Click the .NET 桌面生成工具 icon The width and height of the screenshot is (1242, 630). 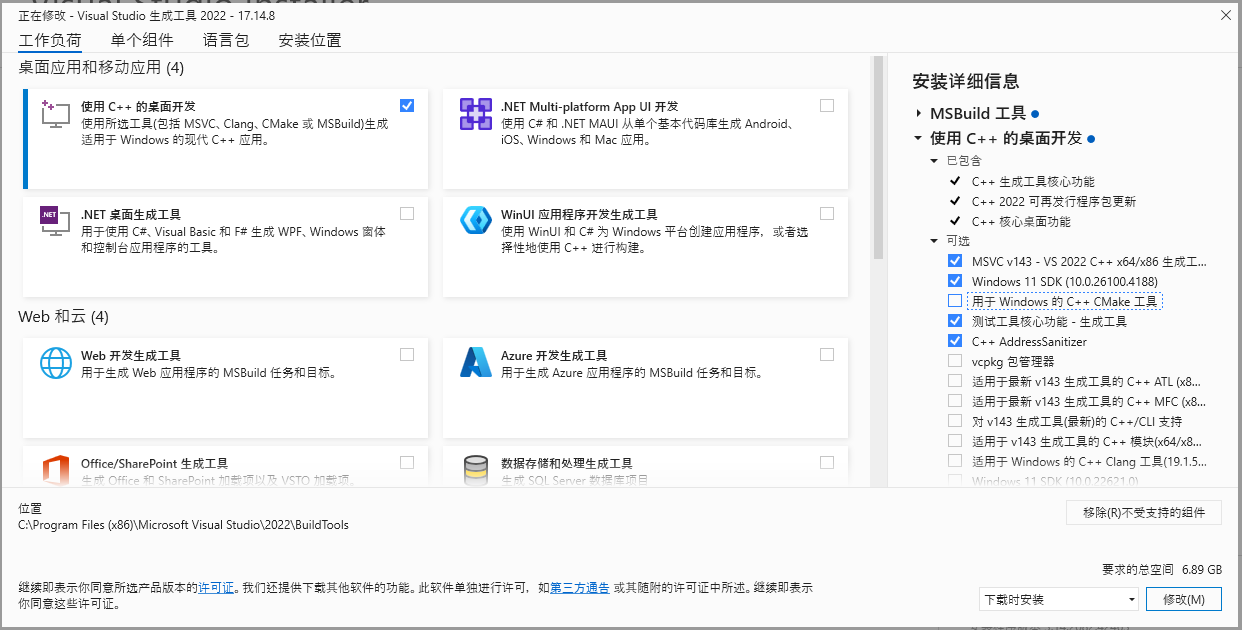tap(55, 221)
